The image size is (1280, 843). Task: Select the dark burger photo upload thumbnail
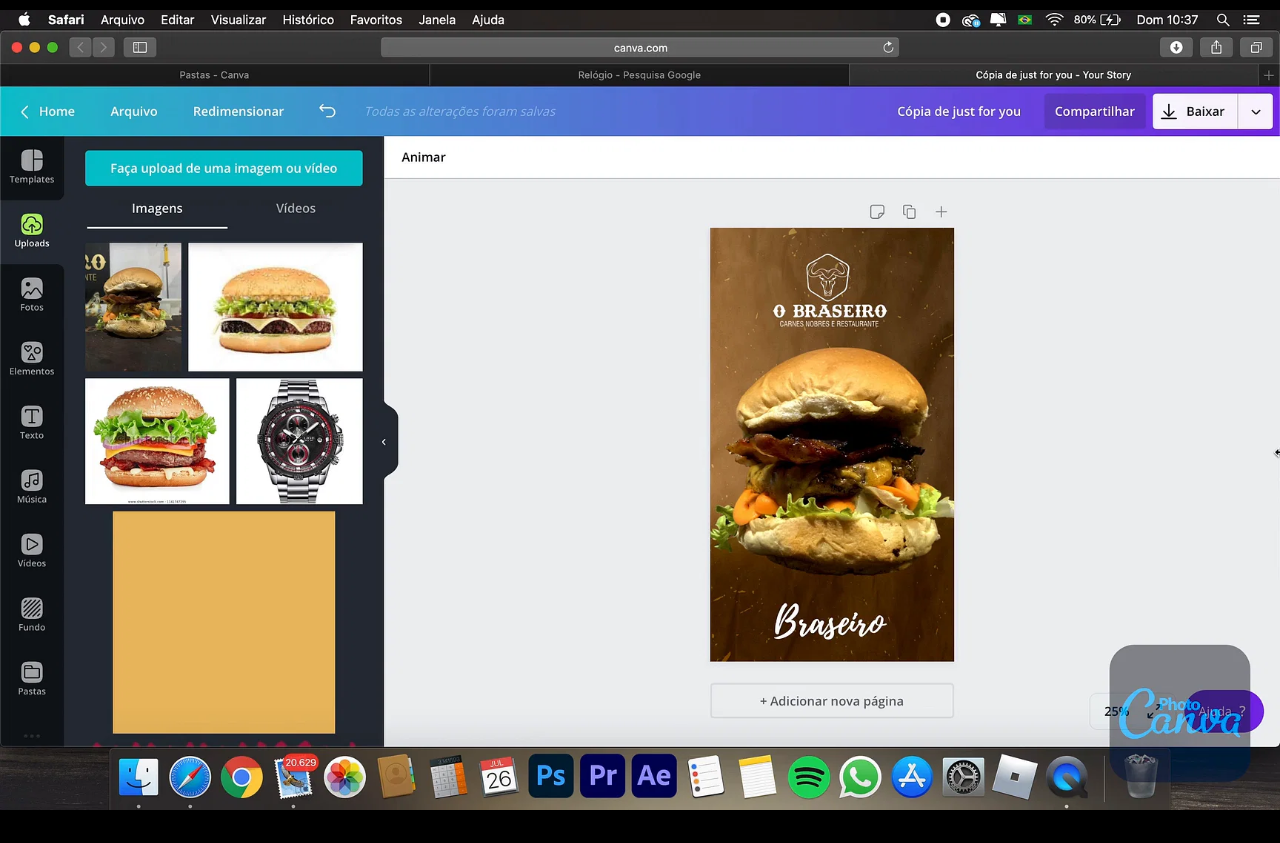133,307
